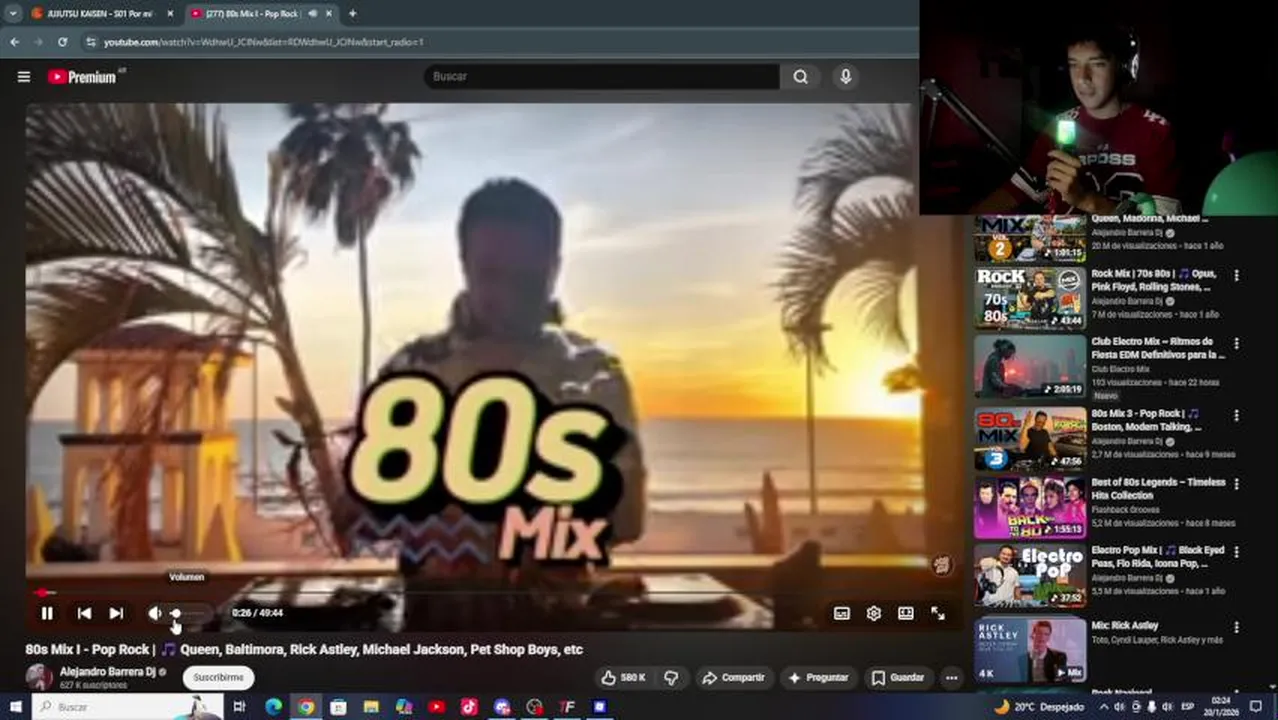Start voice search with the microphone
The image size is (1278, 720).
(x=846, y=76)
